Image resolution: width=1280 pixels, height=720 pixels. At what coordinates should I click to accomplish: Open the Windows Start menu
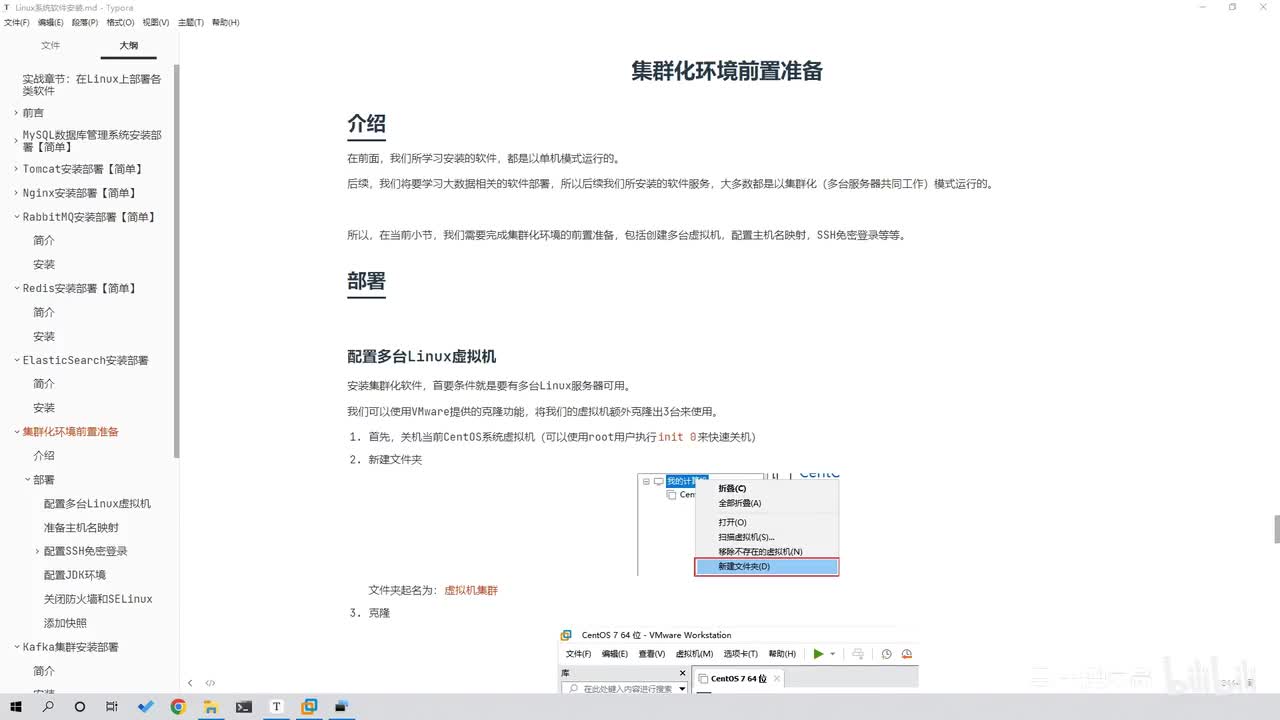pos(16,706)
